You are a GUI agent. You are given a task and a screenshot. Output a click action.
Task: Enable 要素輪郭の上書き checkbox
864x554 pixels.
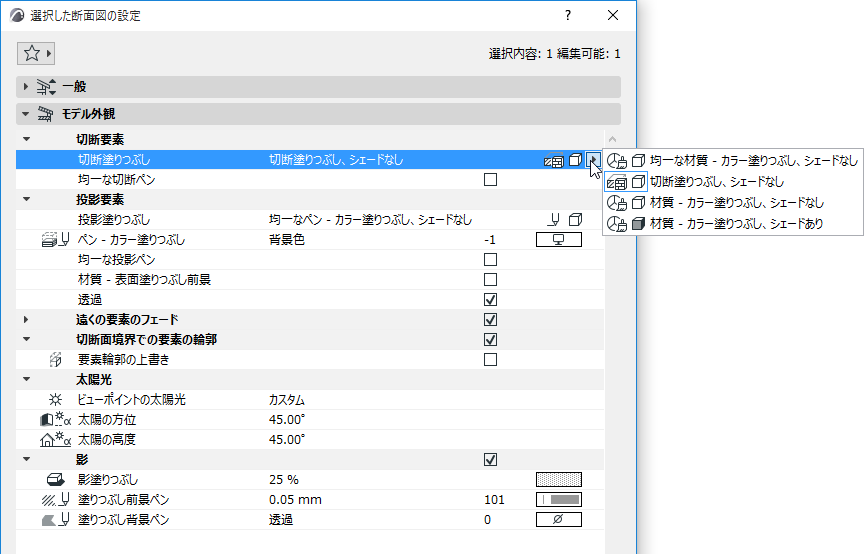click(490, 359)
